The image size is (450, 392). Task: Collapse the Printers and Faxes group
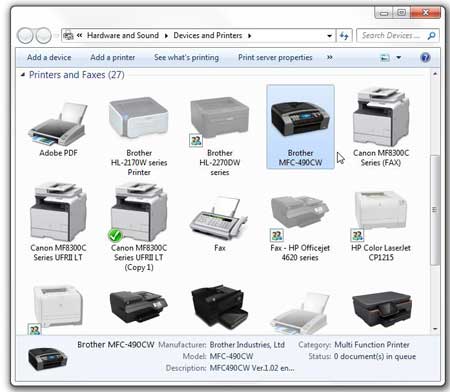click(23, 75)
